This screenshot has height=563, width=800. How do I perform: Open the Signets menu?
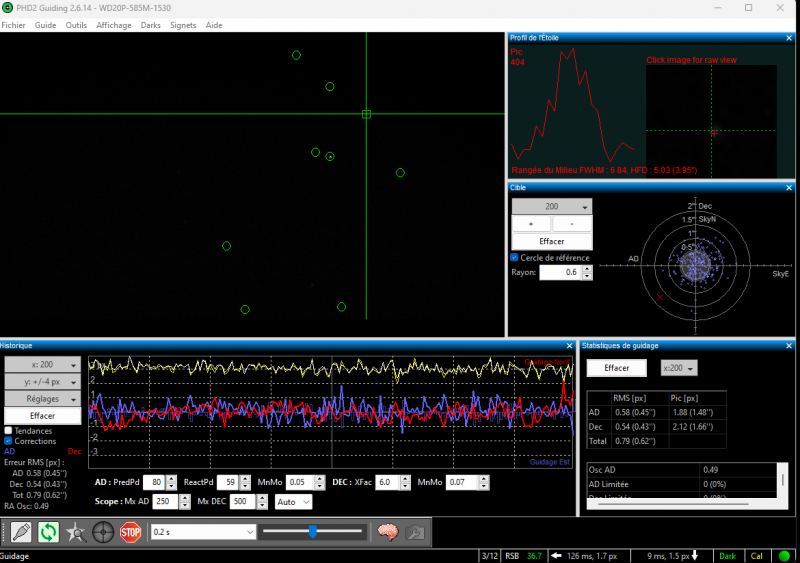click(183, 25)
